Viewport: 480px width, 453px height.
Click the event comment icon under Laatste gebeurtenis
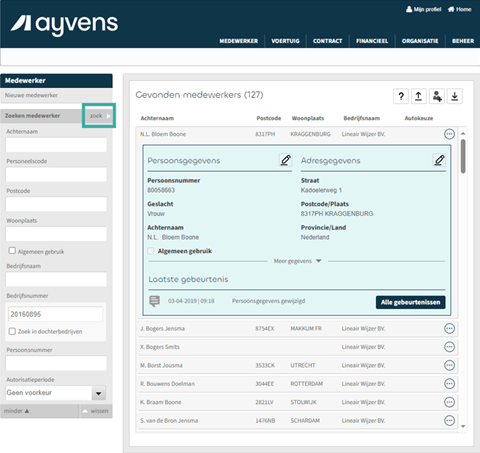[x=154, y=301]
